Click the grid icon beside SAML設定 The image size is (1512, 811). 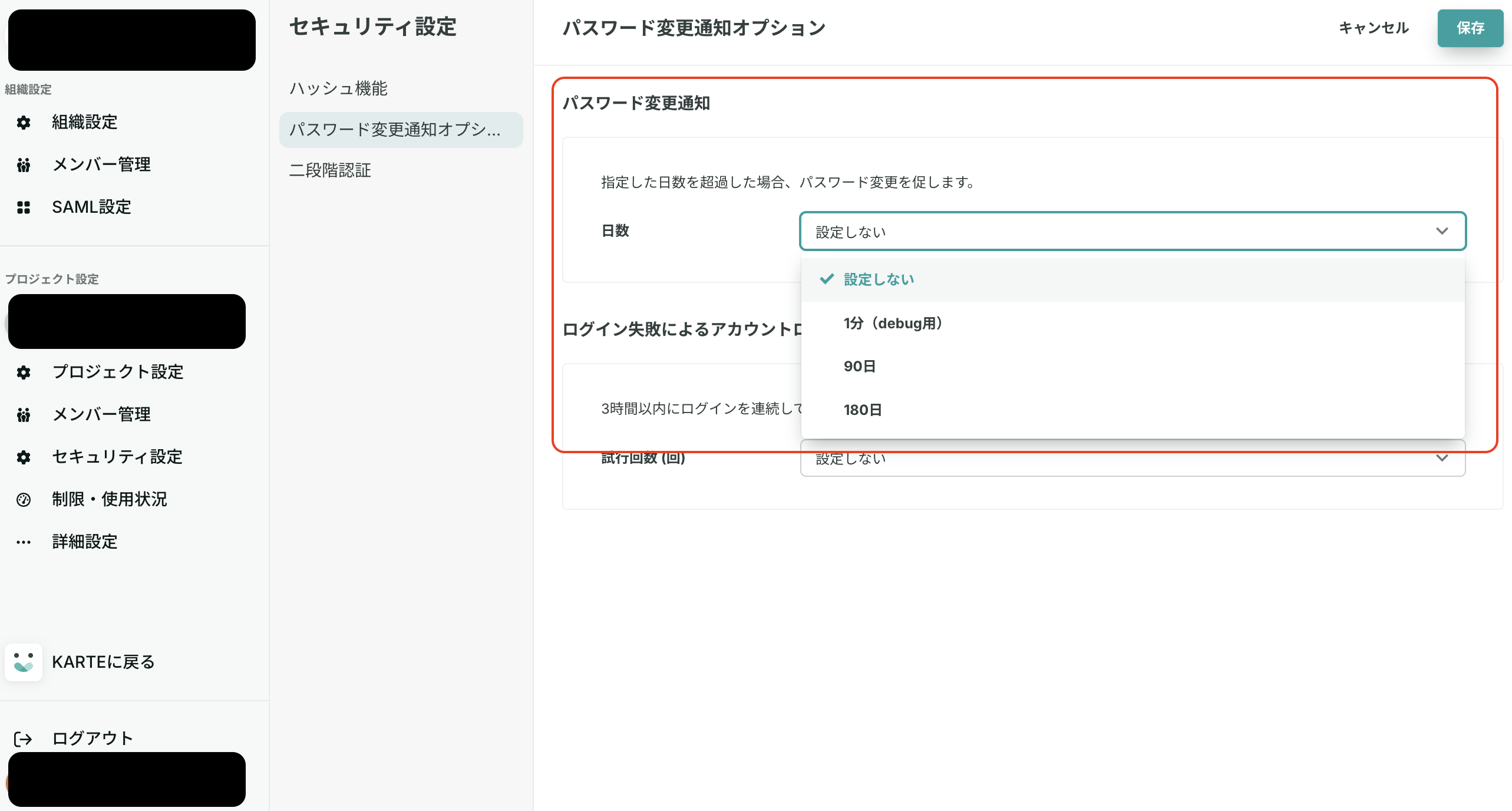[x=24, y=207]
